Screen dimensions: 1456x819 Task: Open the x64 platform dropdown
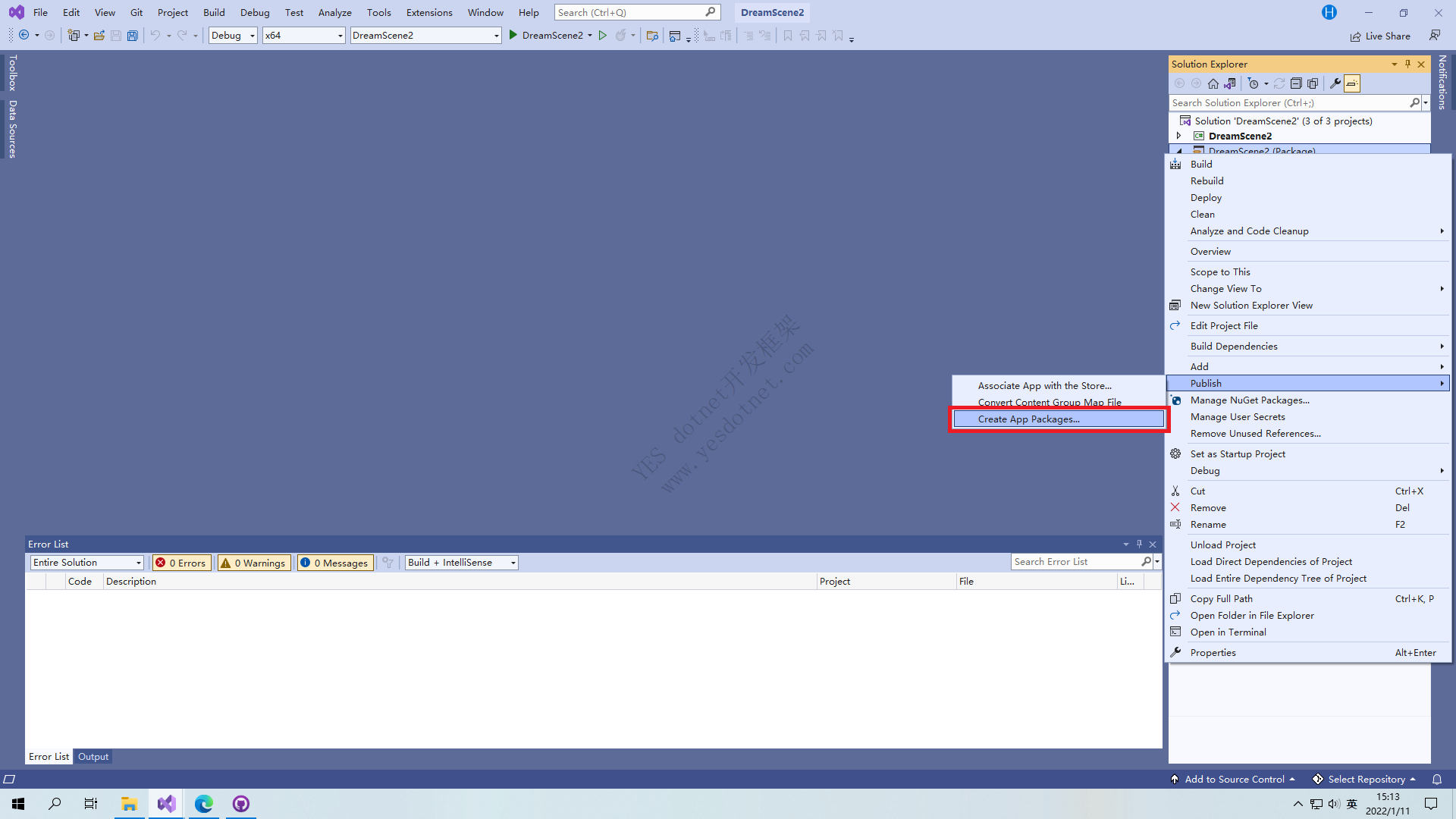(x=303, y=36)
